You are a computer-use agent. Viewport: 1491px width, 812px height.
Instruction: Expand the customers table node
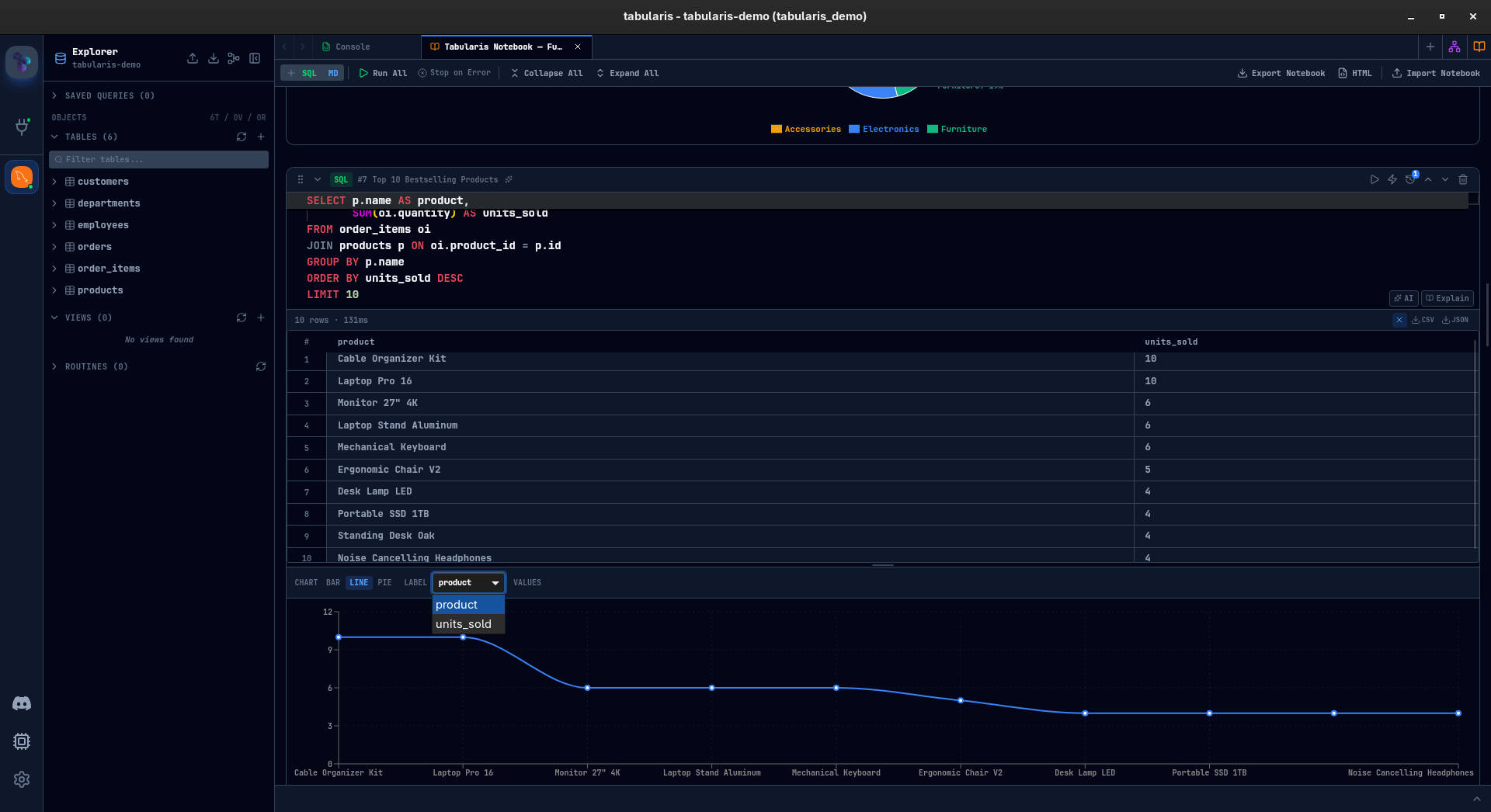pyautogui.click(x=54, y=182)
